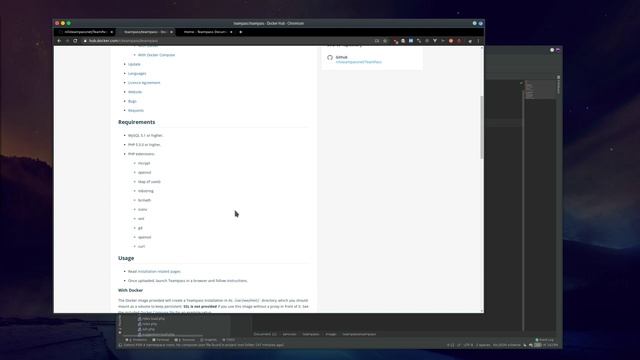Open the Event Log in the IDE

pyautogui.click(x=545, y=340)
